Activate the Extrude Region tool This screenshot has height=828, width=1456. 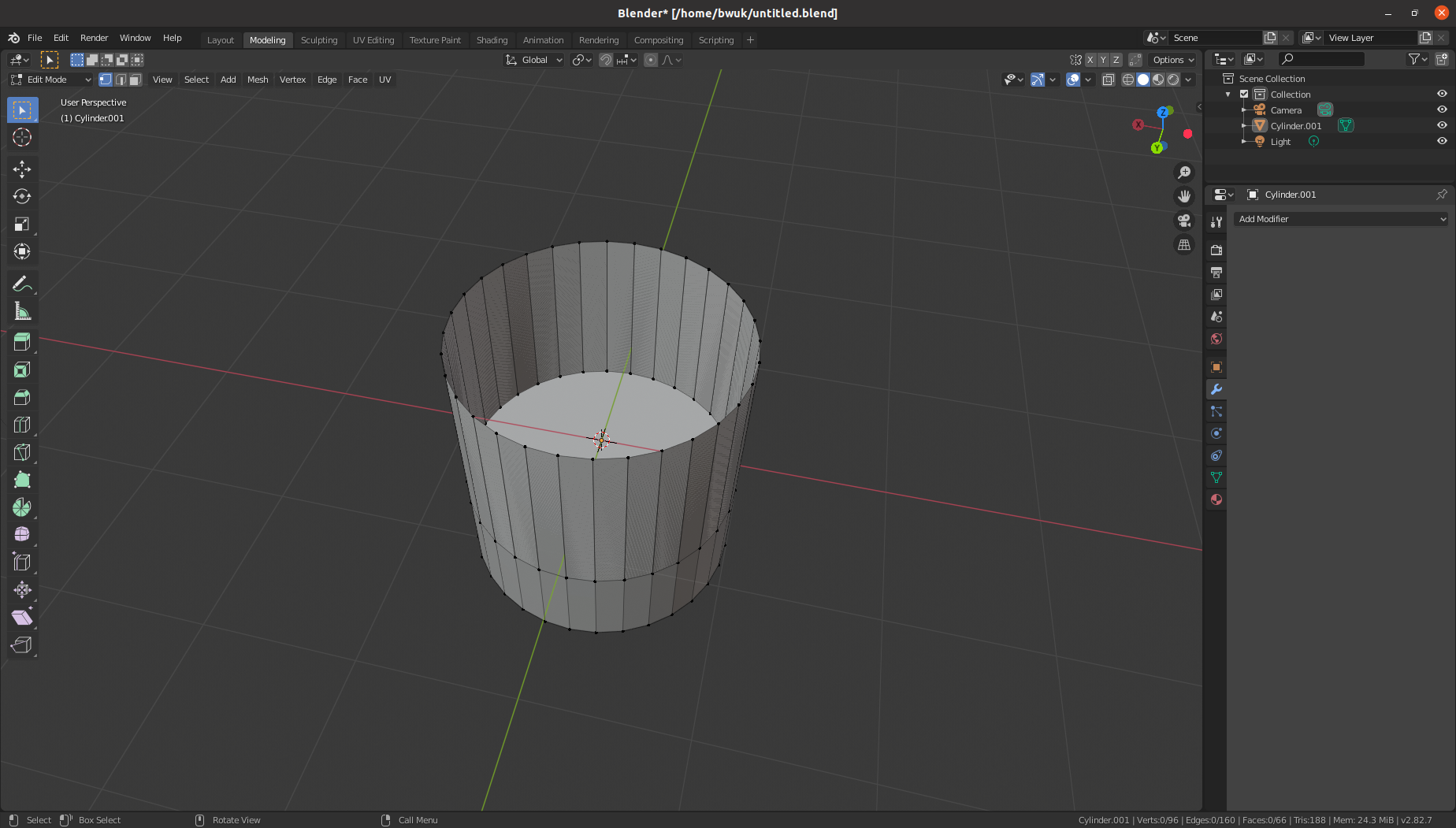(22, 341)
